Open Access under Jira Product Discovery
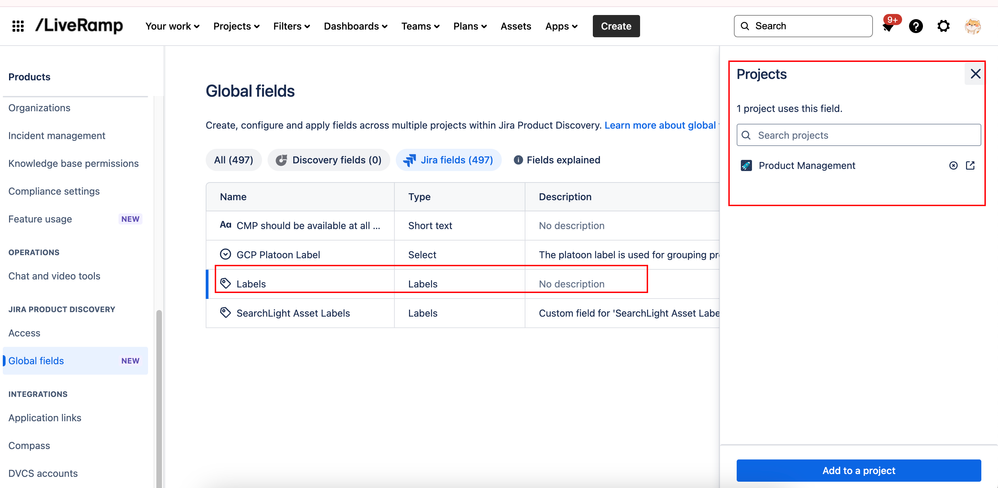The width and height of the screenshot is (998, 488). click(x=24, y=333)
